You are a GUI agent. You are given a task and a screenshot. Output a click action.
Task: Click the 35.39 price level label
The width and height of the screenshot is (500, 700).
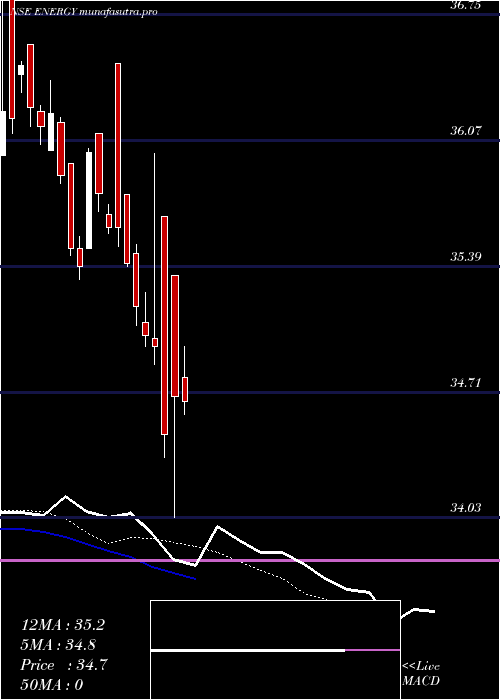point(466,257)
